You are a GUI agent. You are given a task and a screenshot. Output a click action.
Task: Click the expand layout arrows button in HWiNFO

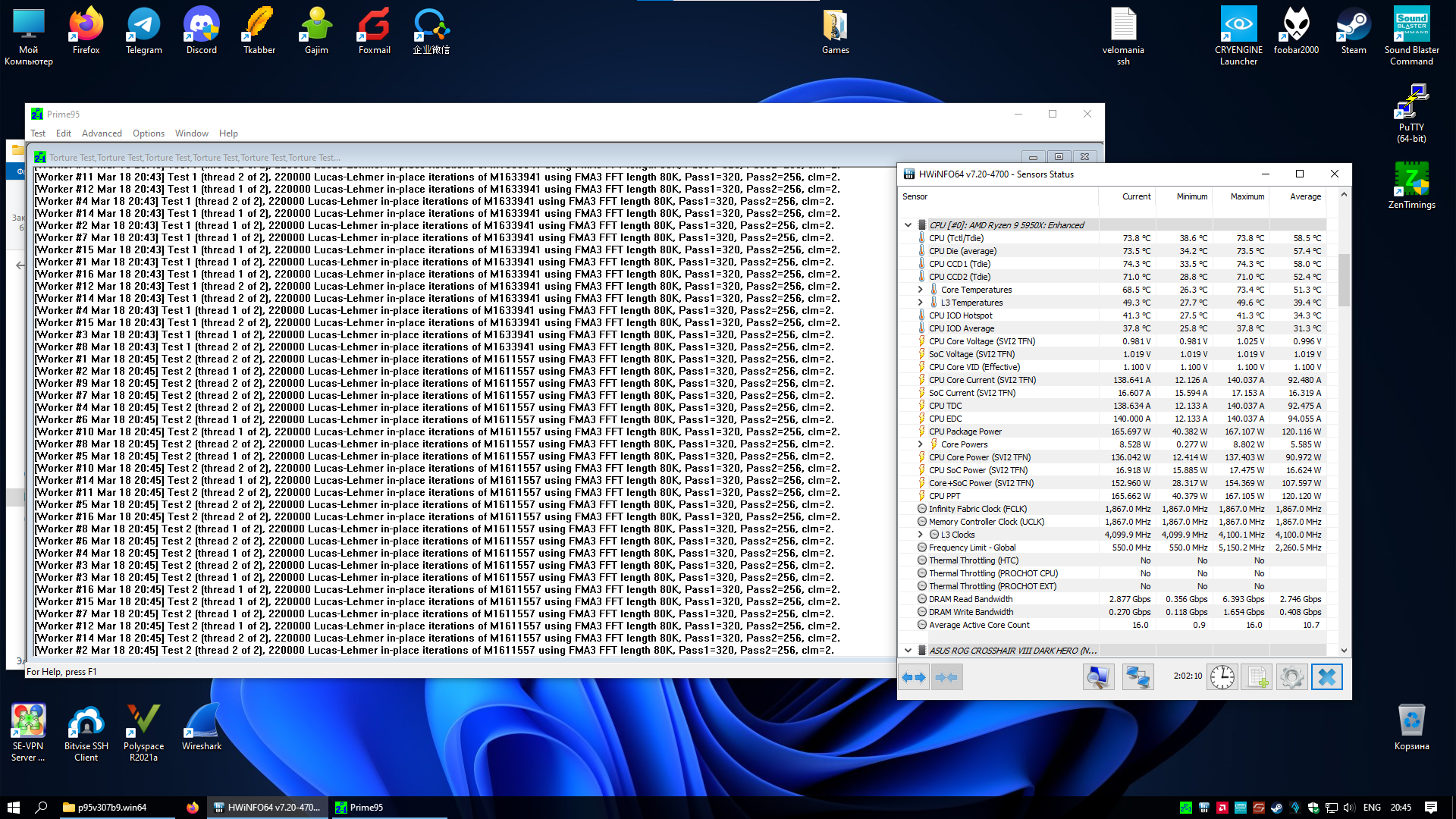(914, 677)
